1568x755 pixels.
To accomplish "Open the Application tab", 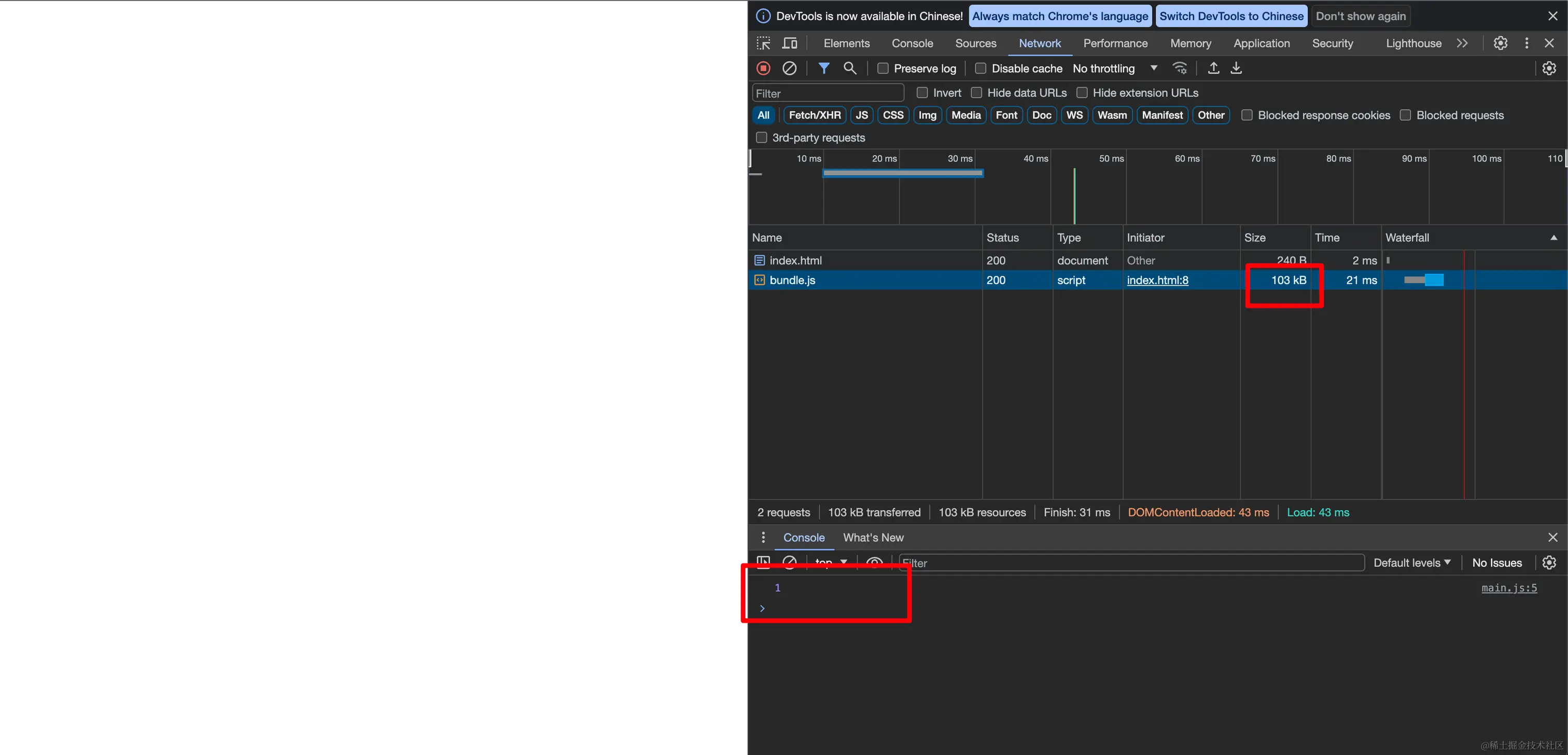I will [1261, 43].
